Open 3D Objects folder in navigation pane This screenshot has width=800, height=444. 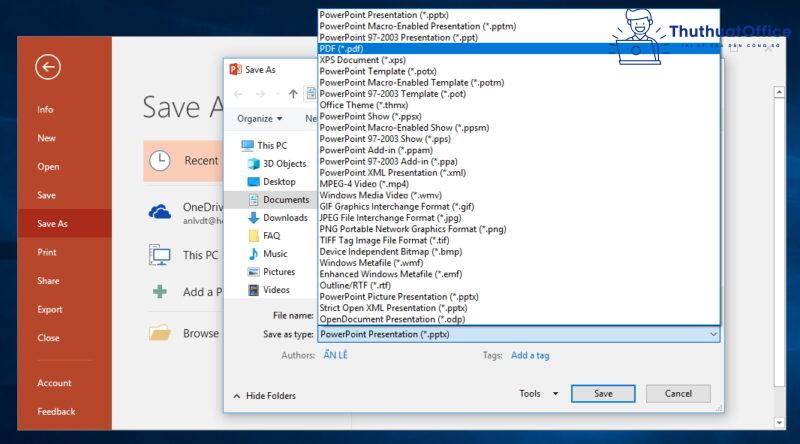pos(284,163)
